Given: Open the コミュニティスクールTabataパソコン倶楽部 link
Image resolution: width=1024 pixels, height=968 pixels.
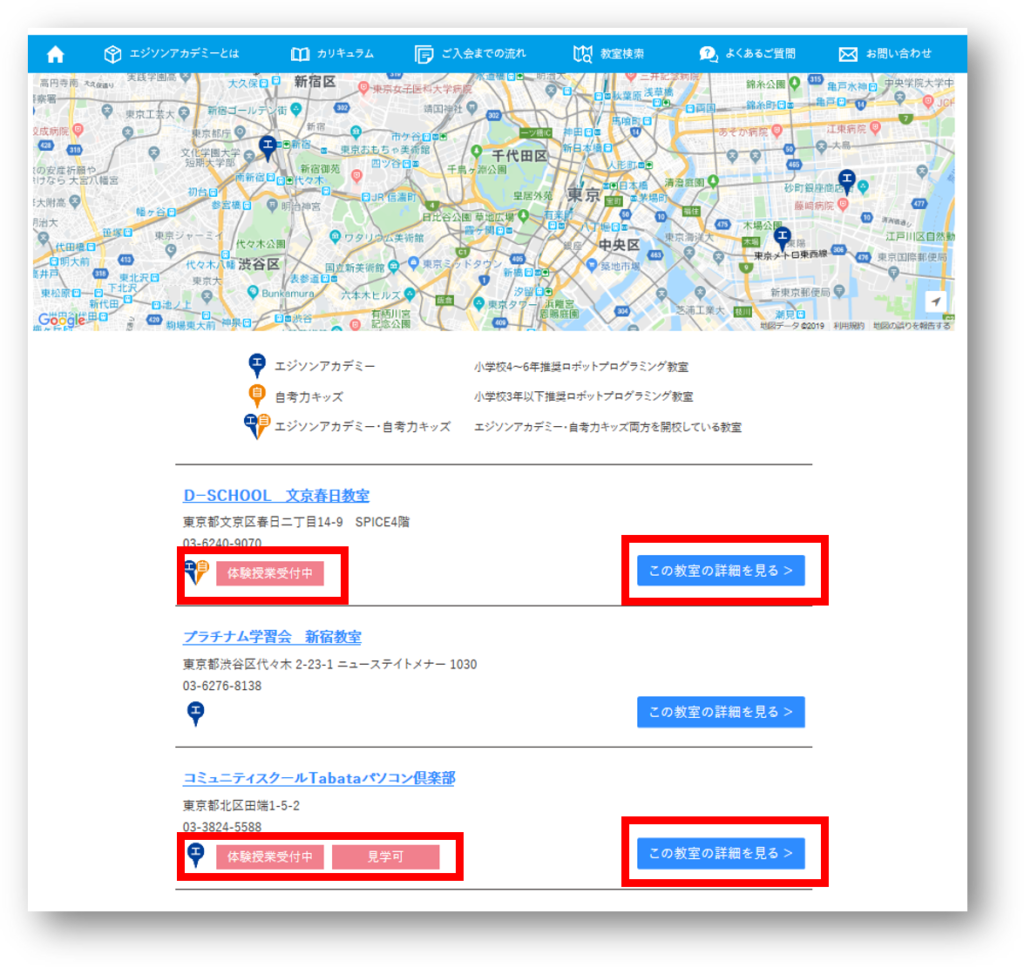Looking at the screenshot, I should (319, 778).
